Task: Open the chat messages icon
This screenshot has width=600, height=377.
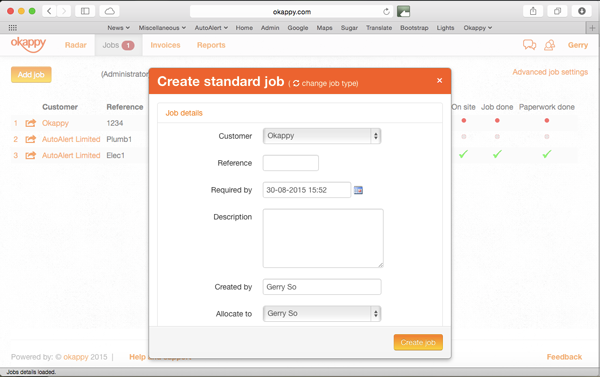Action: (x=529, y=45)
